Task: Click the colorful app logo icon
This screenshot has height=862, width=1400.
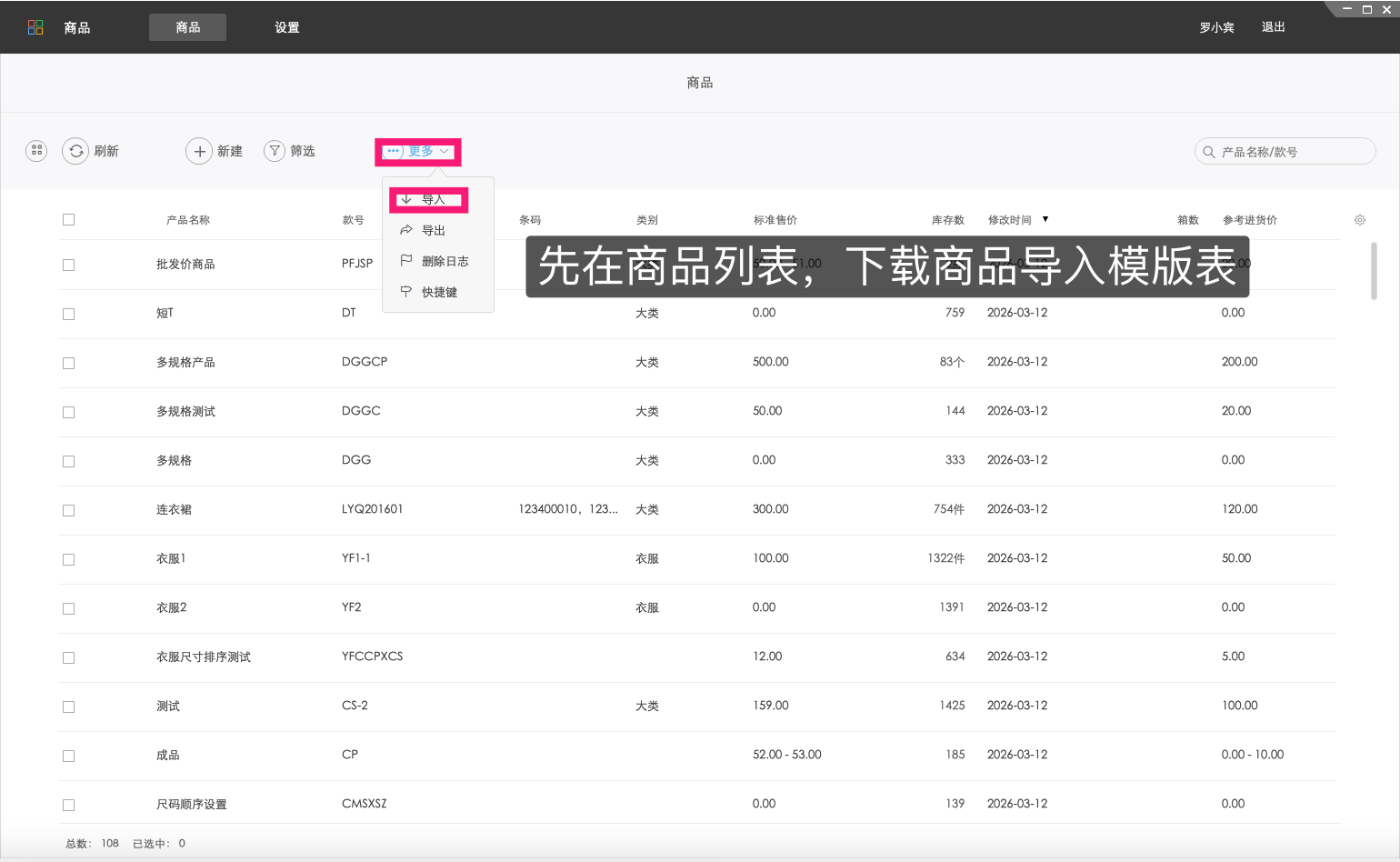Action: [x=35, y=26]
